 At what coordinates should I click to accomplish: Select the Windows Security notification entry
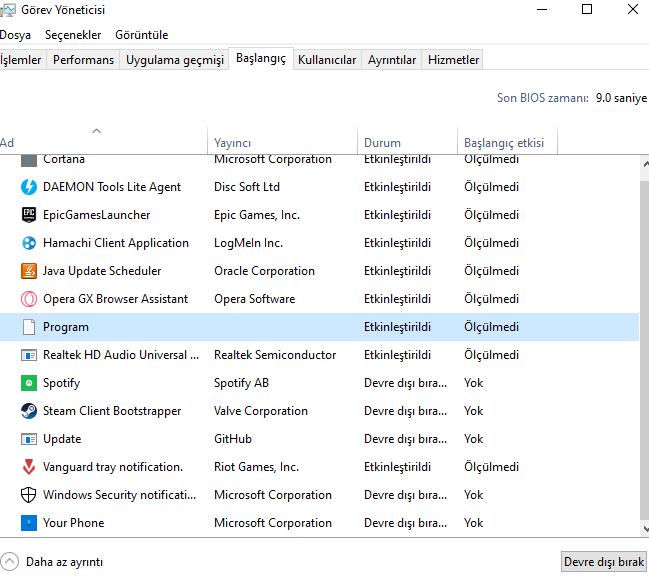point(119,495)
